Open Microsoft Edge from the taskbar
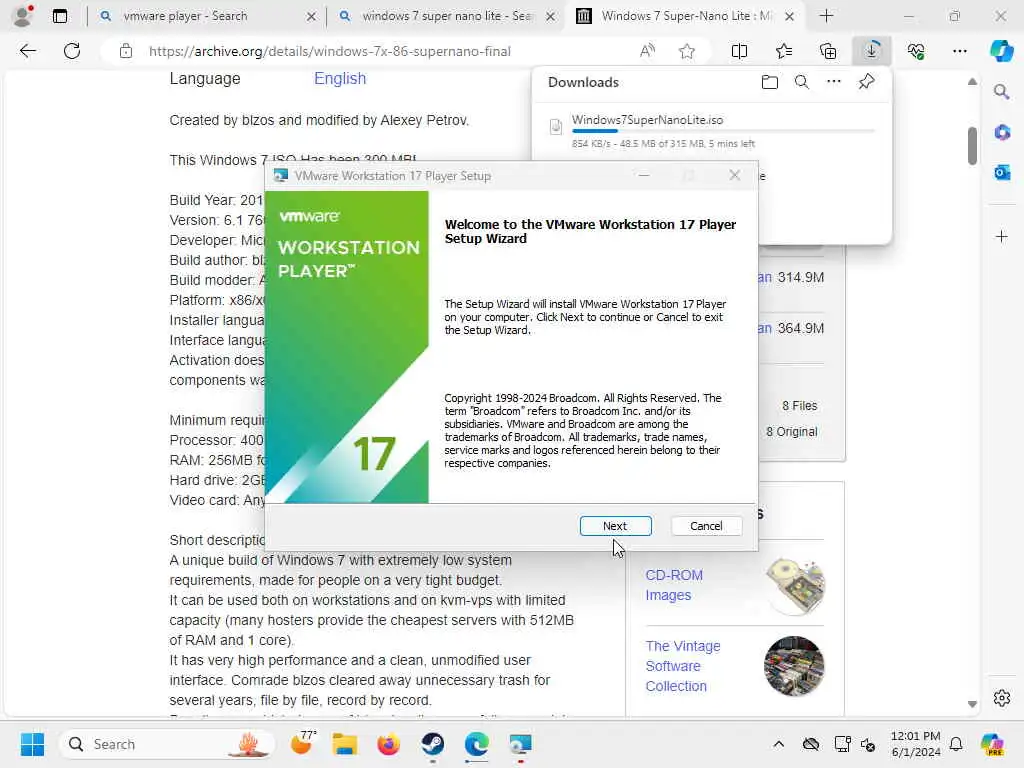The image size is (1024, 768). pos(477,744)
